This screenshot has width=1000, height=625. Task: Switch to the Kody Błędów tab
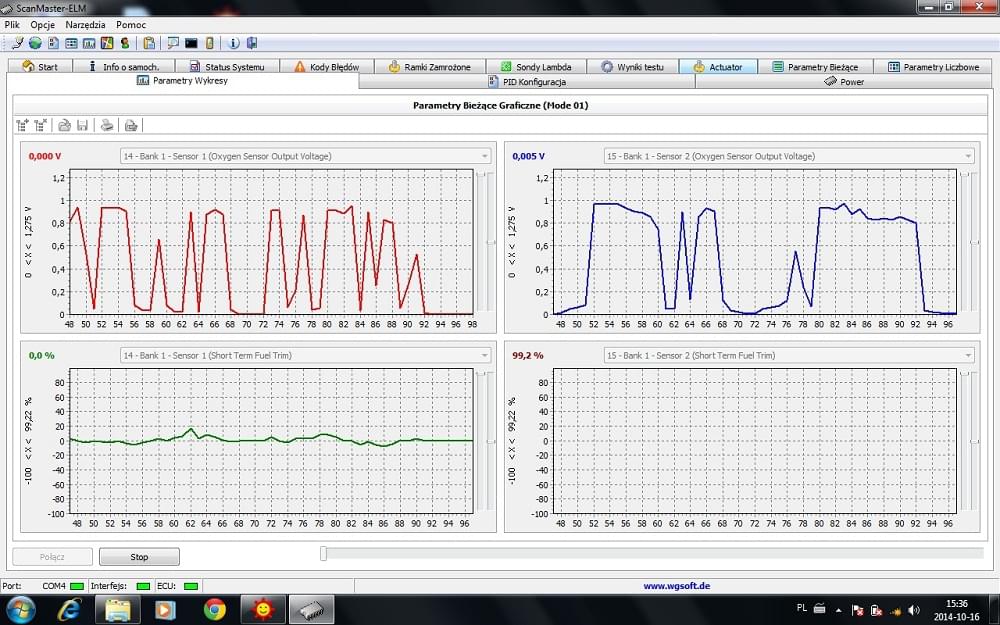pos(327,66)
